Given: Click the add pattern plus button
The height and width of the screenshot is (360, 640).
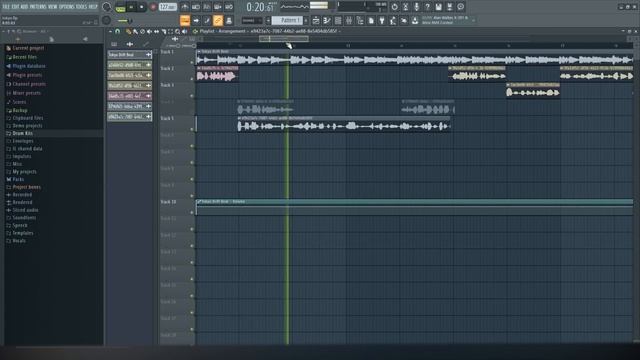Looking at the screenshot, I should coord(306,20).
